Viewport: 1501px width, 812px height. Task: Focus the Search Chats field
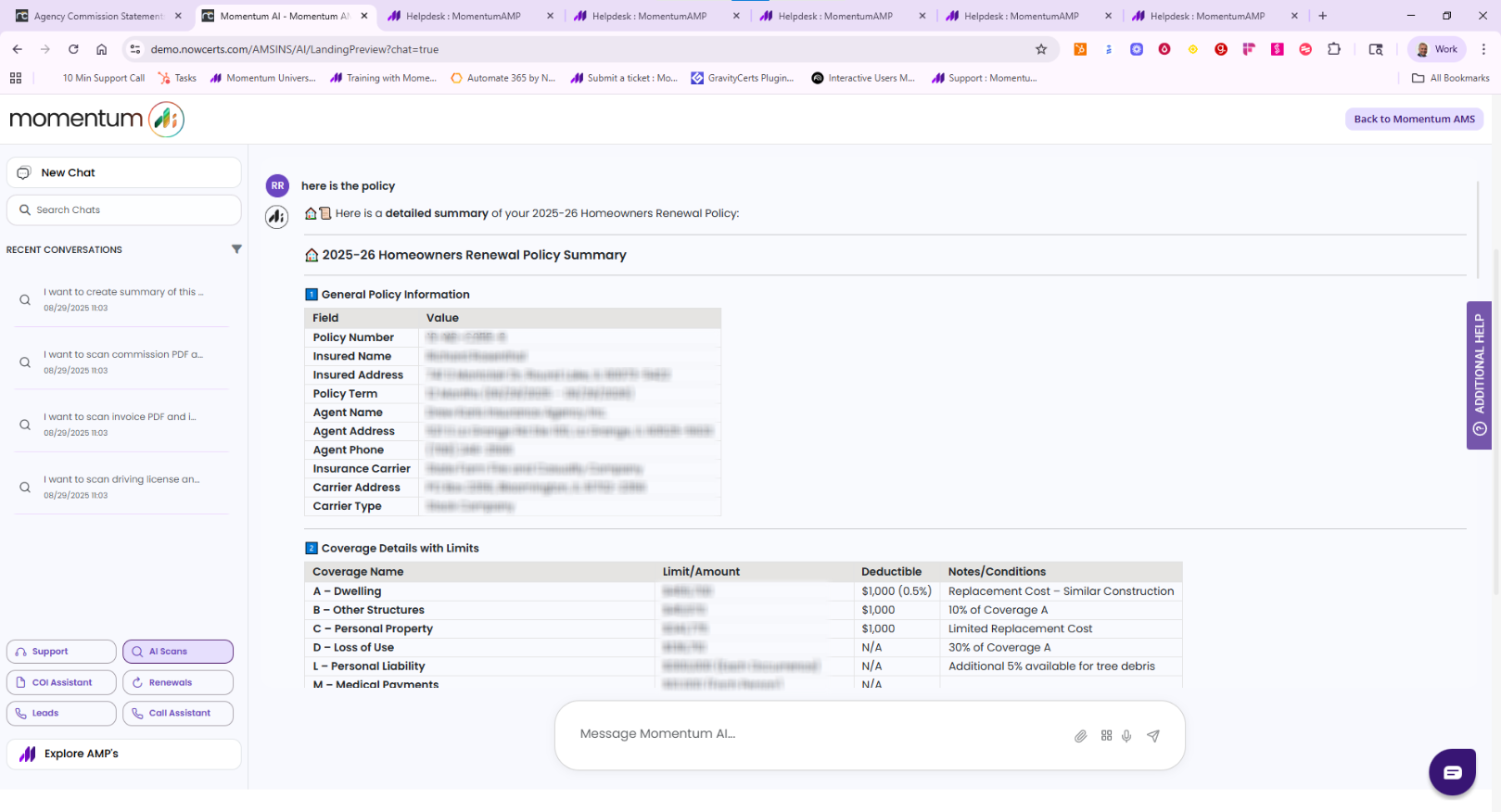(x=123, y=209)
